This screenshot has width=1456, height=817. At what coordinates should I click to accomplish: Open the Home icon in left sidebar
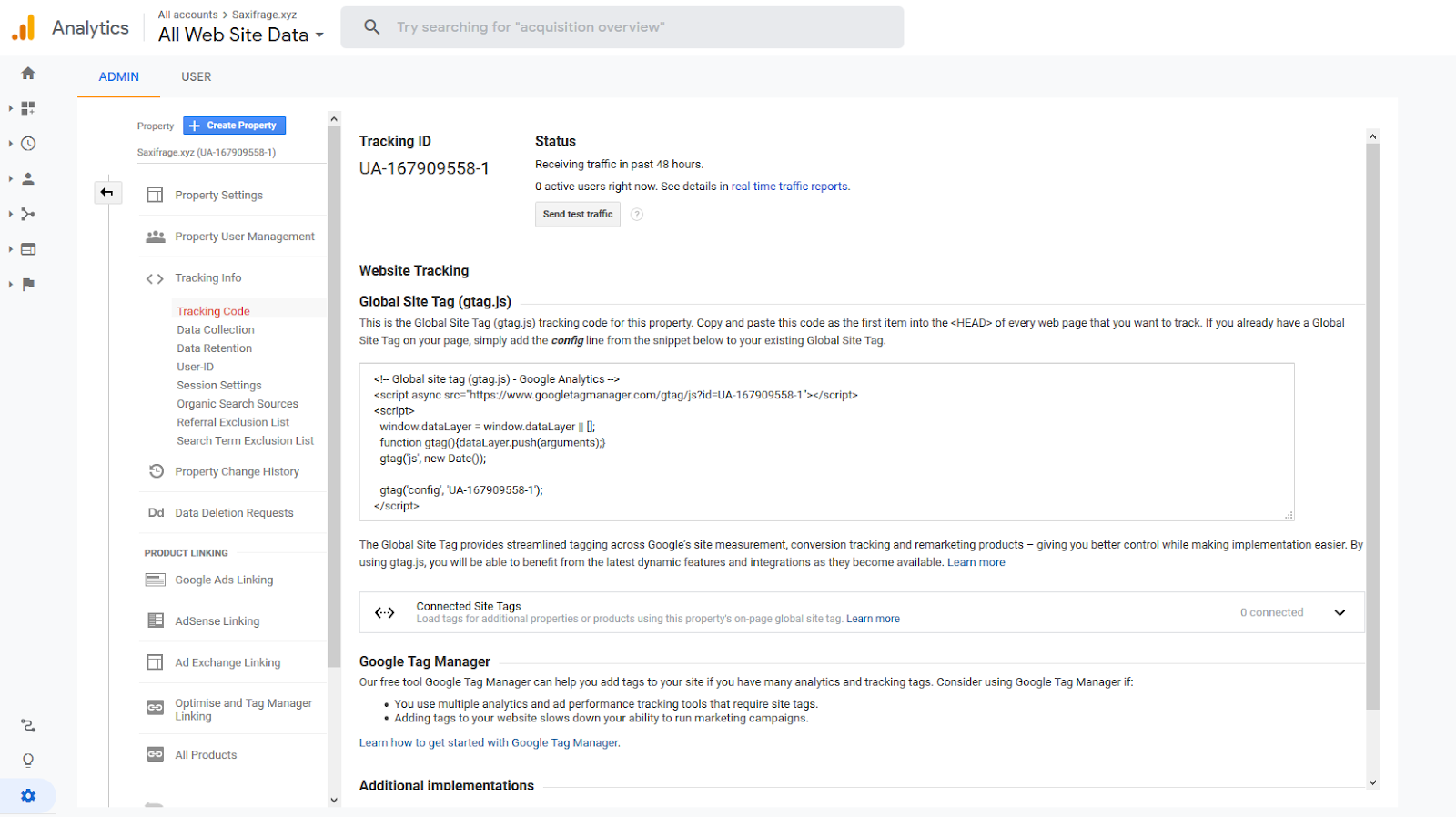28,73
